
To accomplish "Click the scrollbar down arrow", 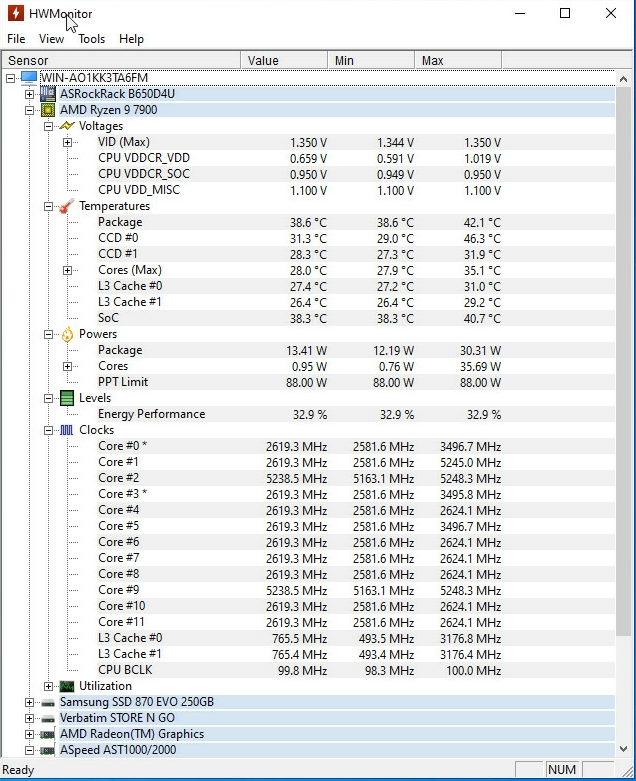I will [624, 749].
